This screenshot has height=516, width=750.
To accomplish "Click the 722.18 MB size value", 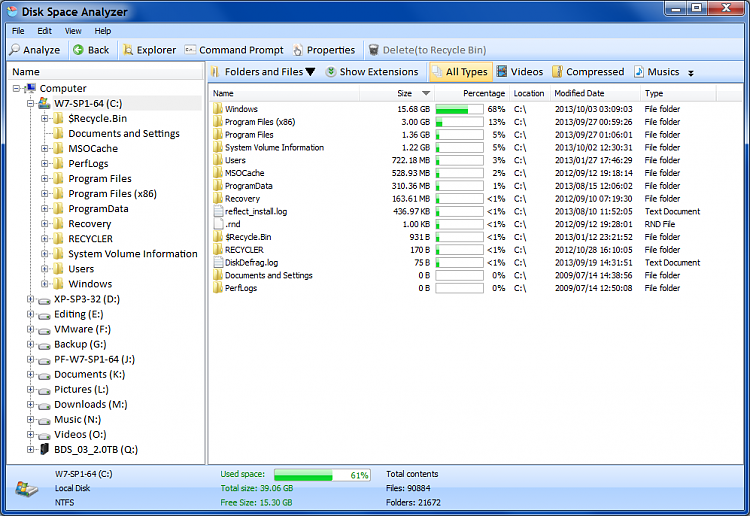I will point(410,160).
